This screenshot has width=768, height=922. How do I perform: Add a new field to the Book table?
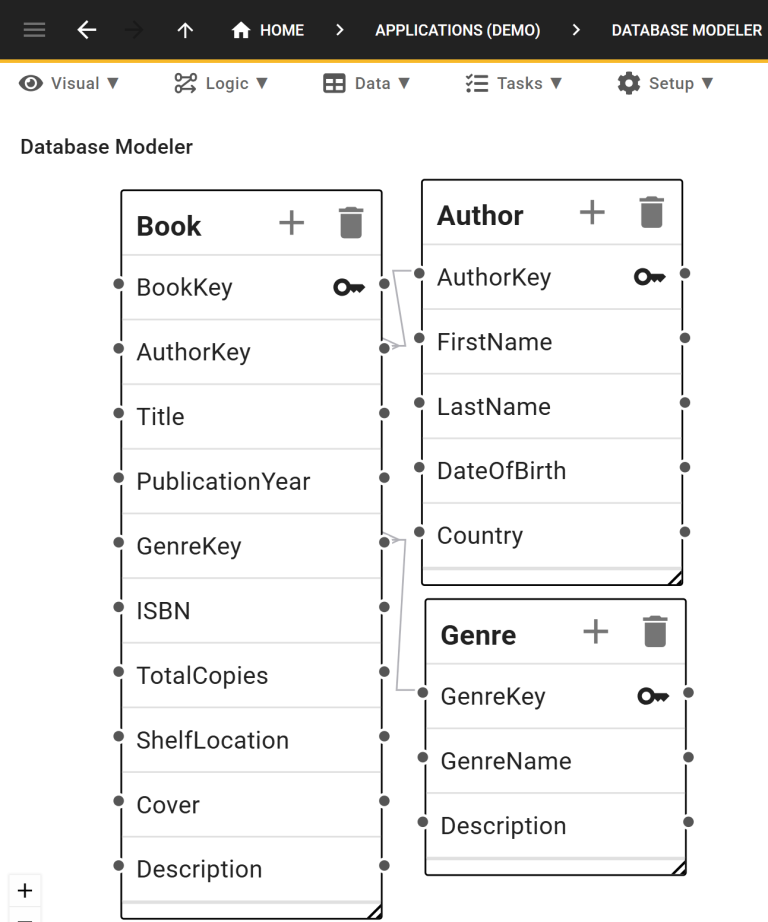291,223
